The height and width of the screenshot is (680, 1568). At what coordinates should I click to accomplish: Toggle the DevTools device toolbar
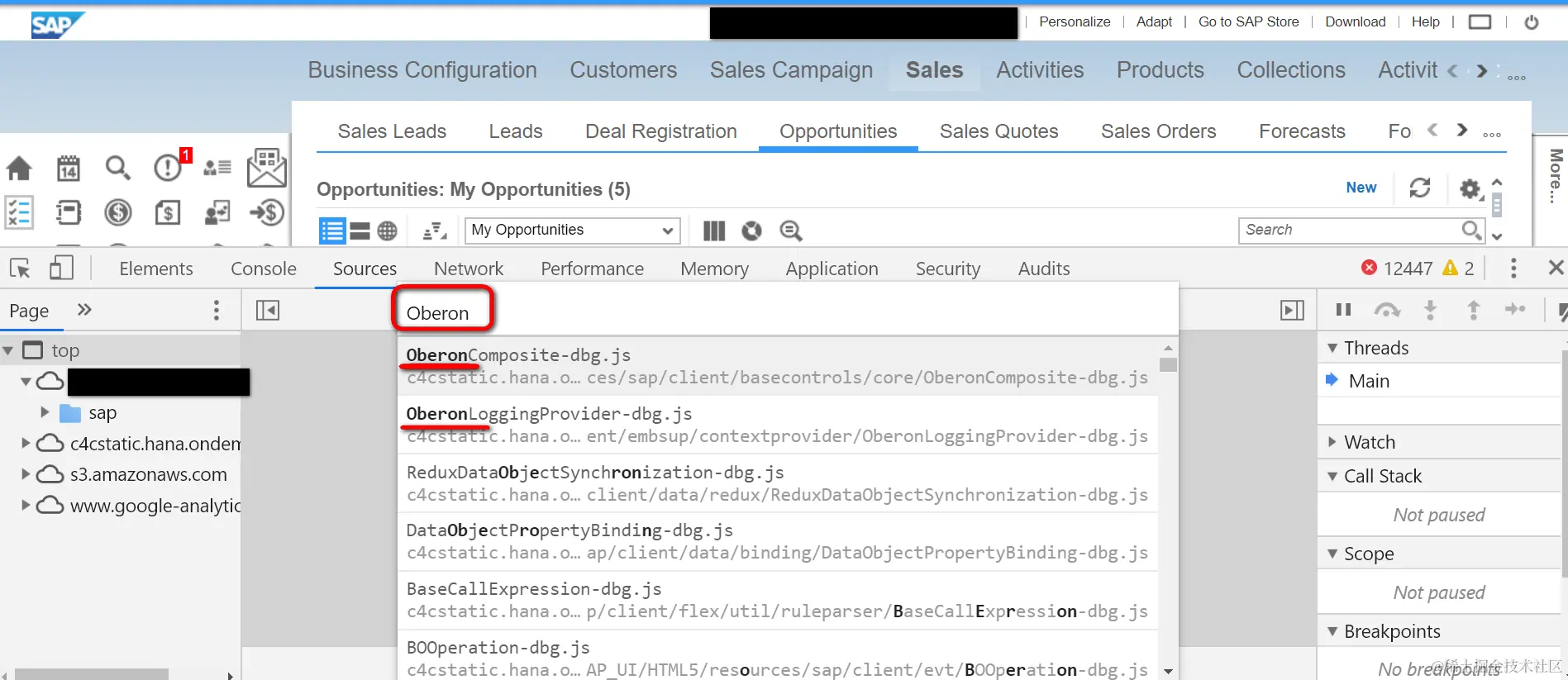click(61, 268)
